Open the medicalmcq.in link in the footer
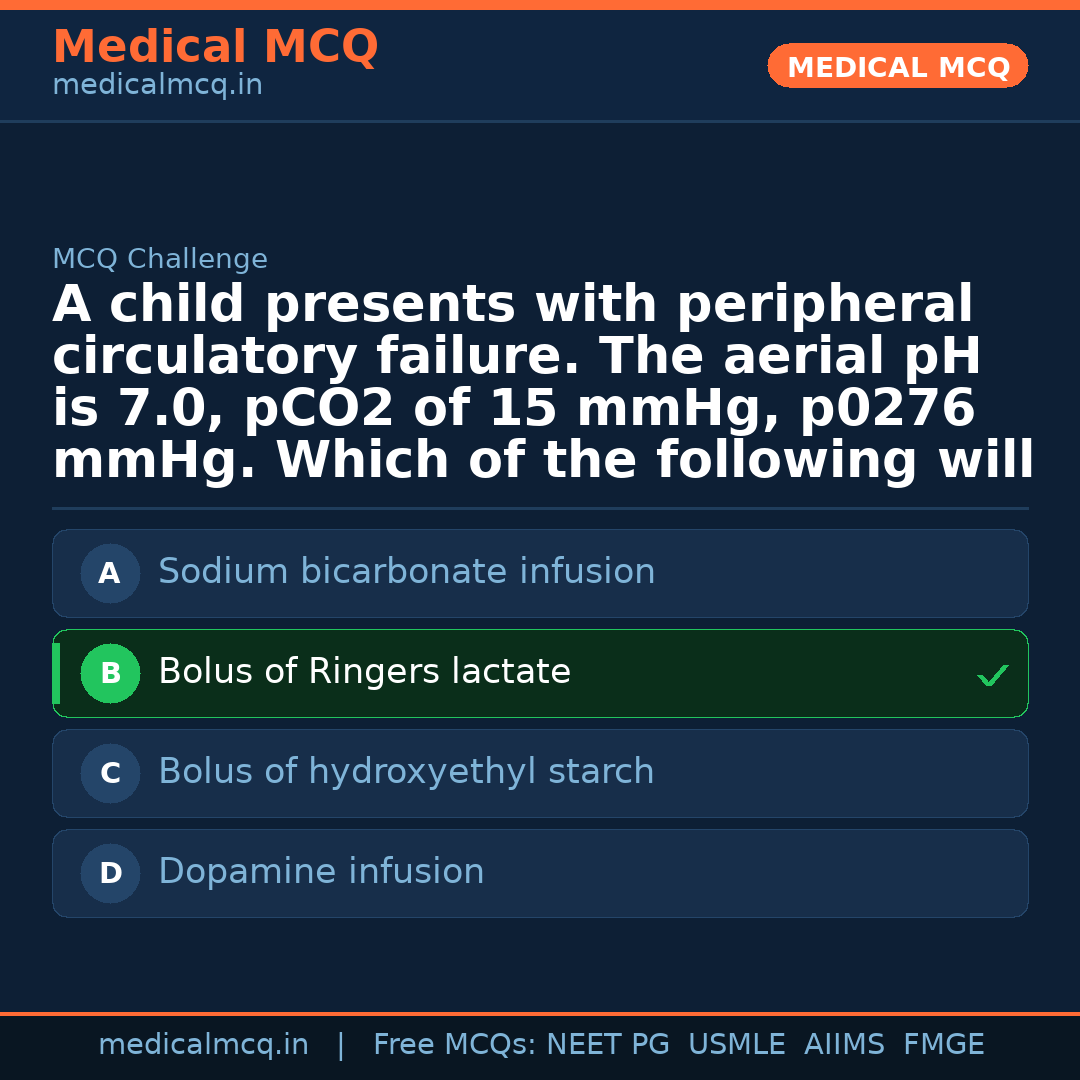This screenshot has height=1080, width=1080. (203, 1045)
